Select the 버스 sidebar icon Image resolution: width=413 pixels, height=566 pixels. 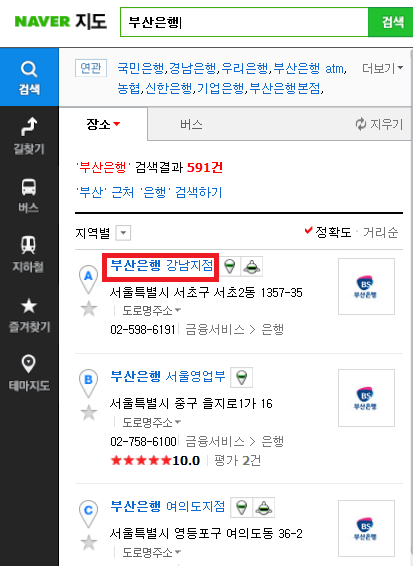(29, 195)
